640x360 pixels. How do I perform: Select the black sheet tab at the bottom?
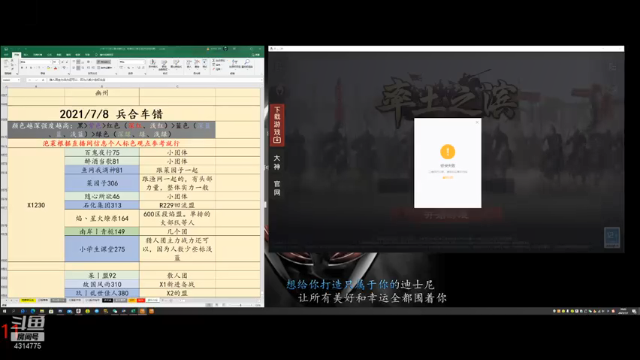(x=107, y=300)
